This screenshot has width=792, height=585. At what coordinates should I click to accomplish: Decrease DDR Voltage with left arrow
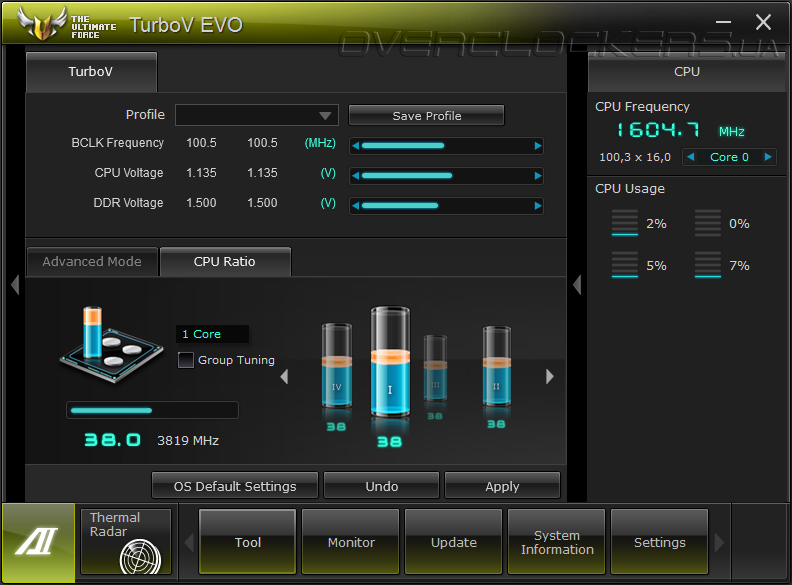coord(356,206)
